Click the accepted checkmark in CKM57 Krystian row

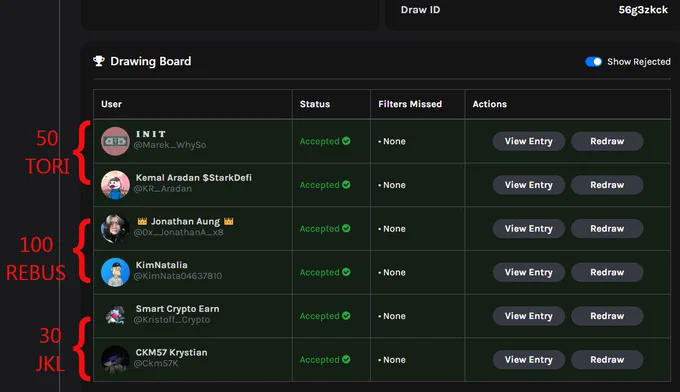346,359
